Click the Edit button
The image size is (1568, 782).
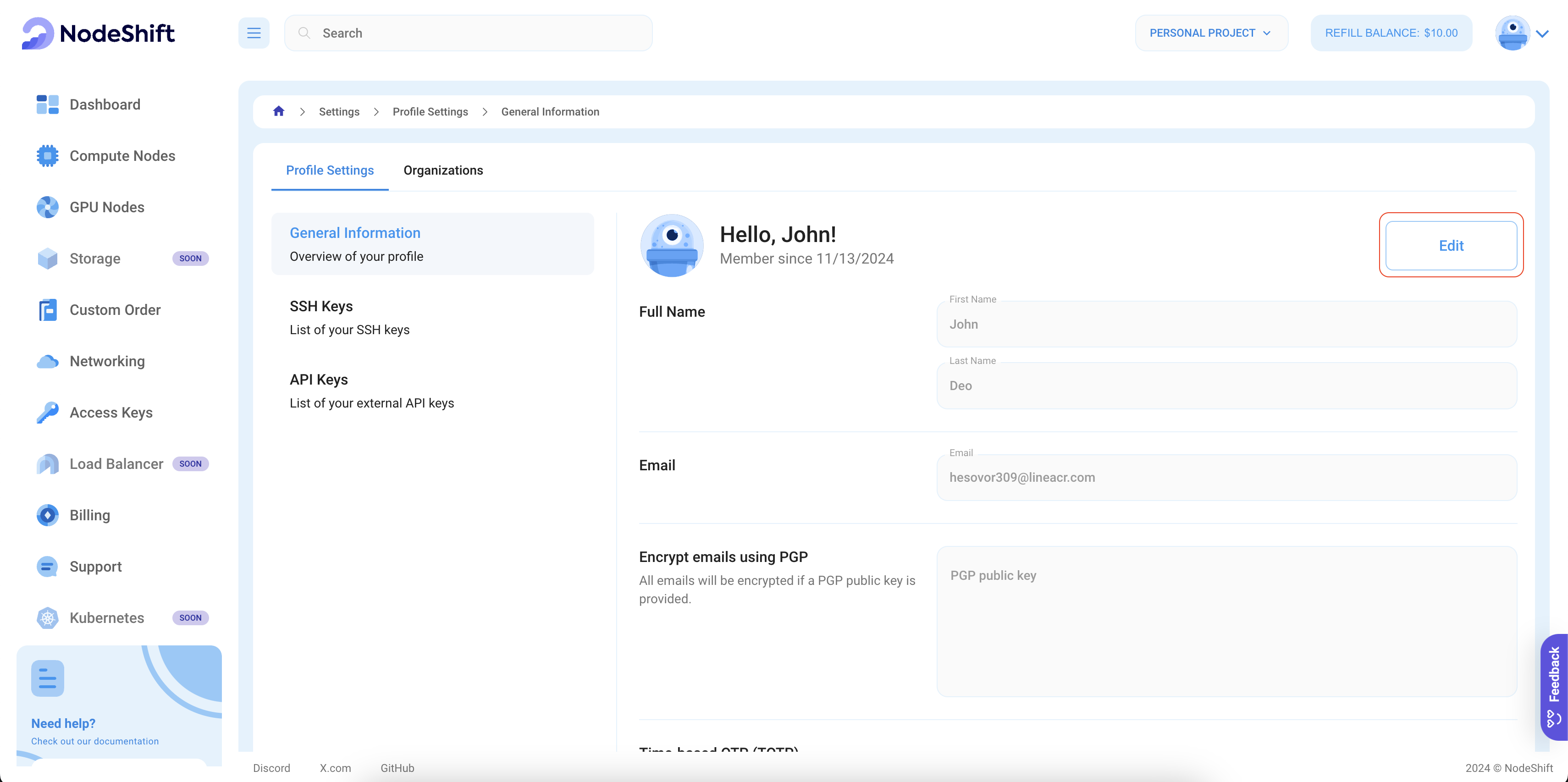tap(1451, 244)
